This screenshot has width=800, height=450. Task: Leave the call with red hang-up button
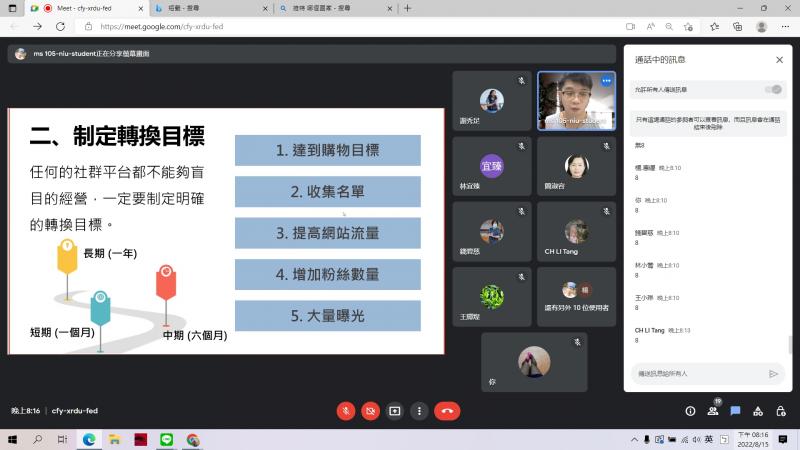tap(447, 411)
